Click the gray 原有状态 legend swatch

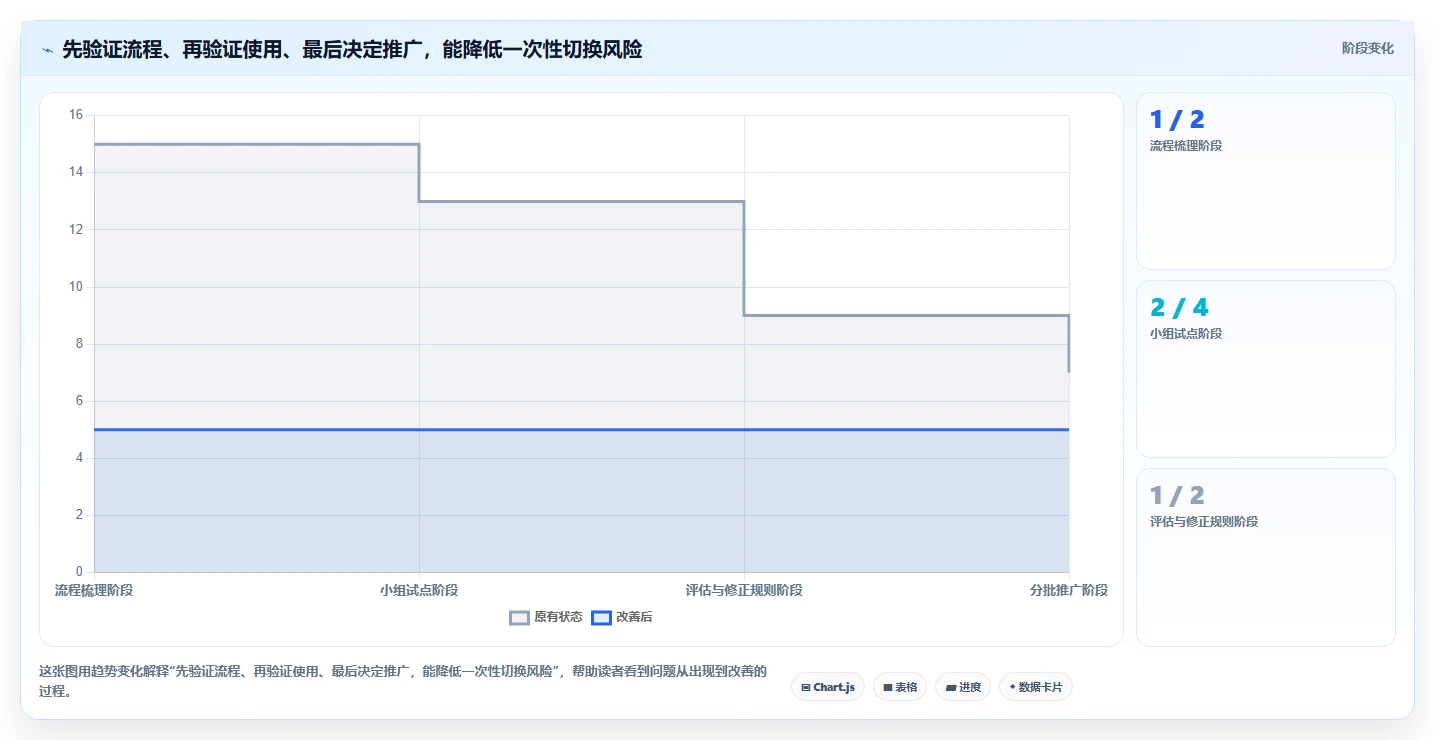(519, 618)
